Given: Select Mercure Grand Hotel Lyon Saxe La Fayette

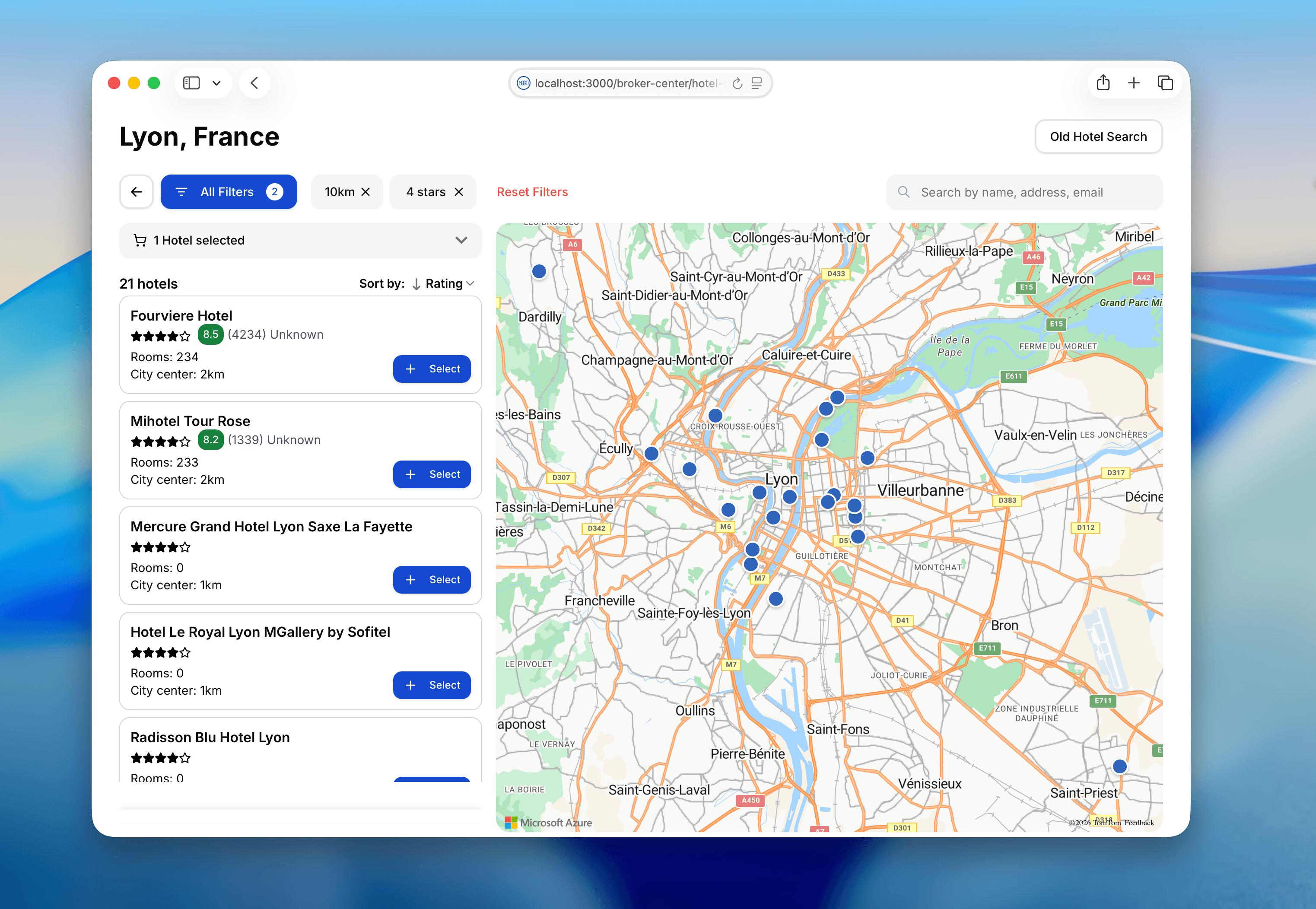Looking at the screenshot, I should [x=432, y=580].
